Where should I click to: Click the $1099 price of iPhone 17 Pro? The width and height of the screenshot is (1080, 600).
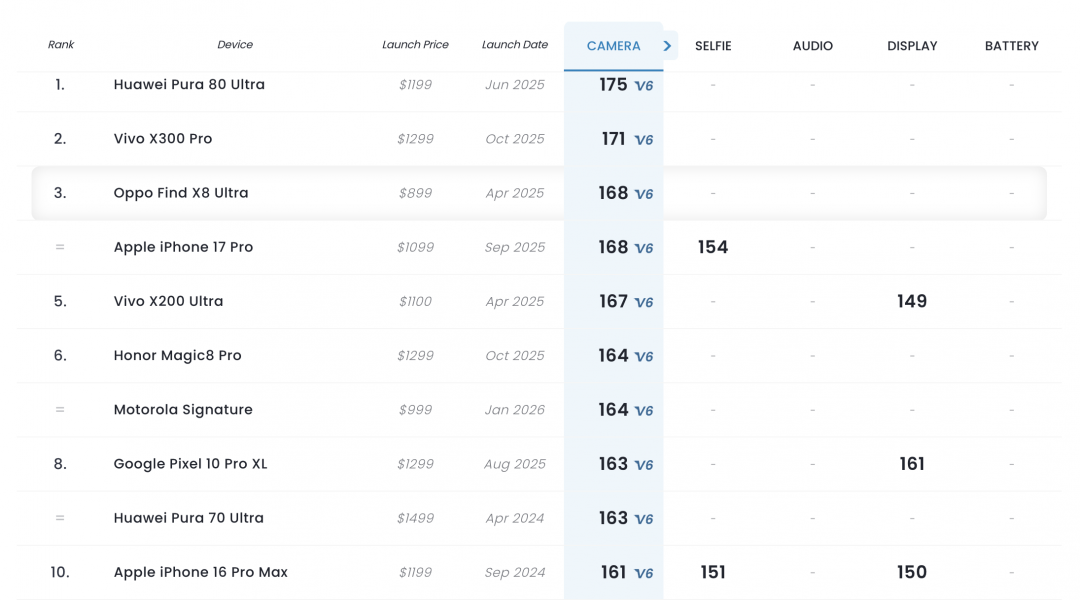415,247
